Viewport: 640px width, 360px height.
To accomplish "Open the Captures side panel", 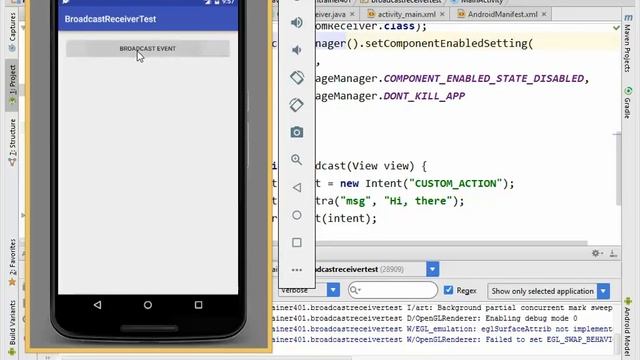I will pyautogui.click(x=12, y=32).
